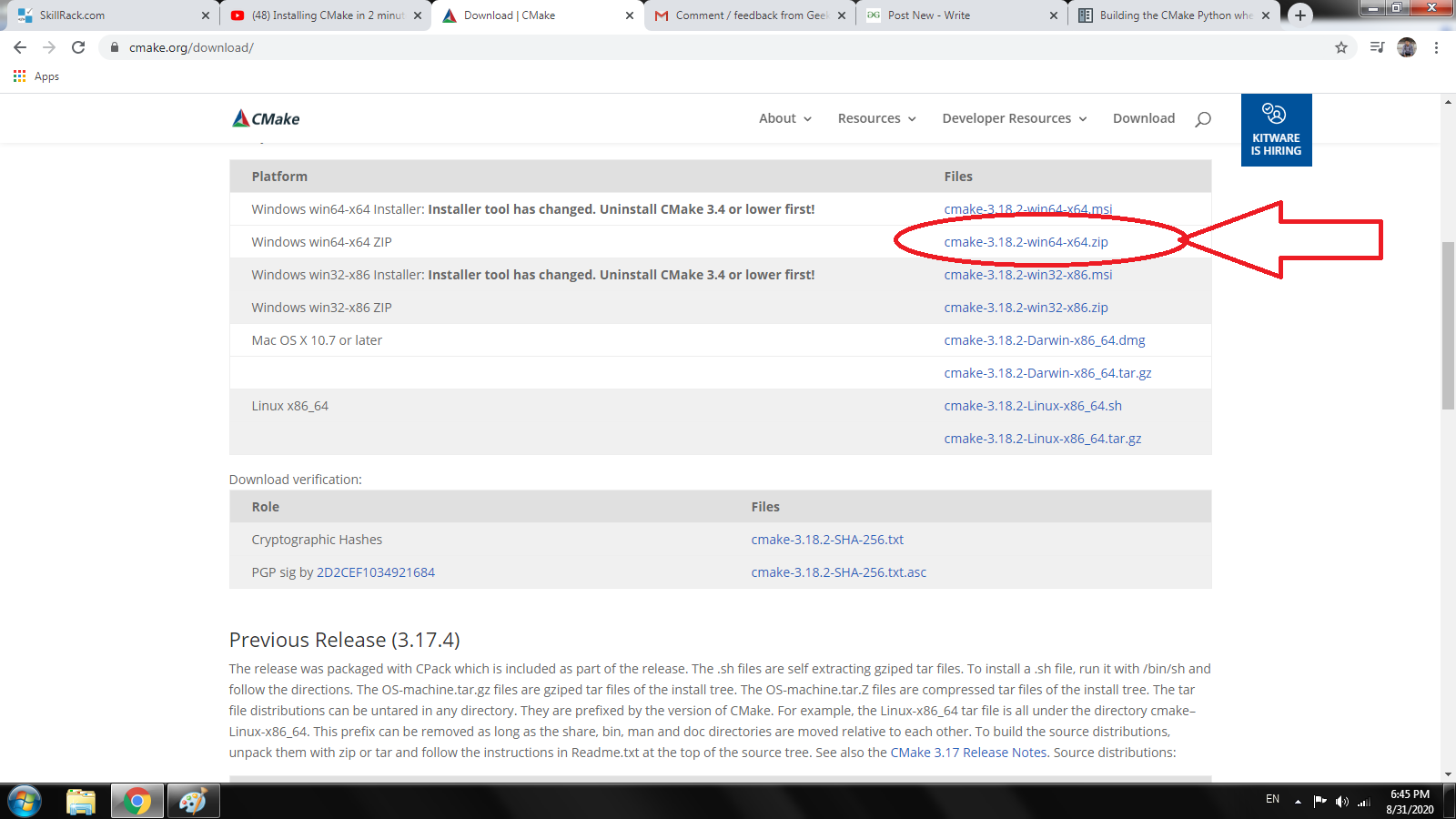The image size is (1456, 819).
Task: Open the taskbar clock showing 6:45 PM
Action: [x=1410, y=802]
